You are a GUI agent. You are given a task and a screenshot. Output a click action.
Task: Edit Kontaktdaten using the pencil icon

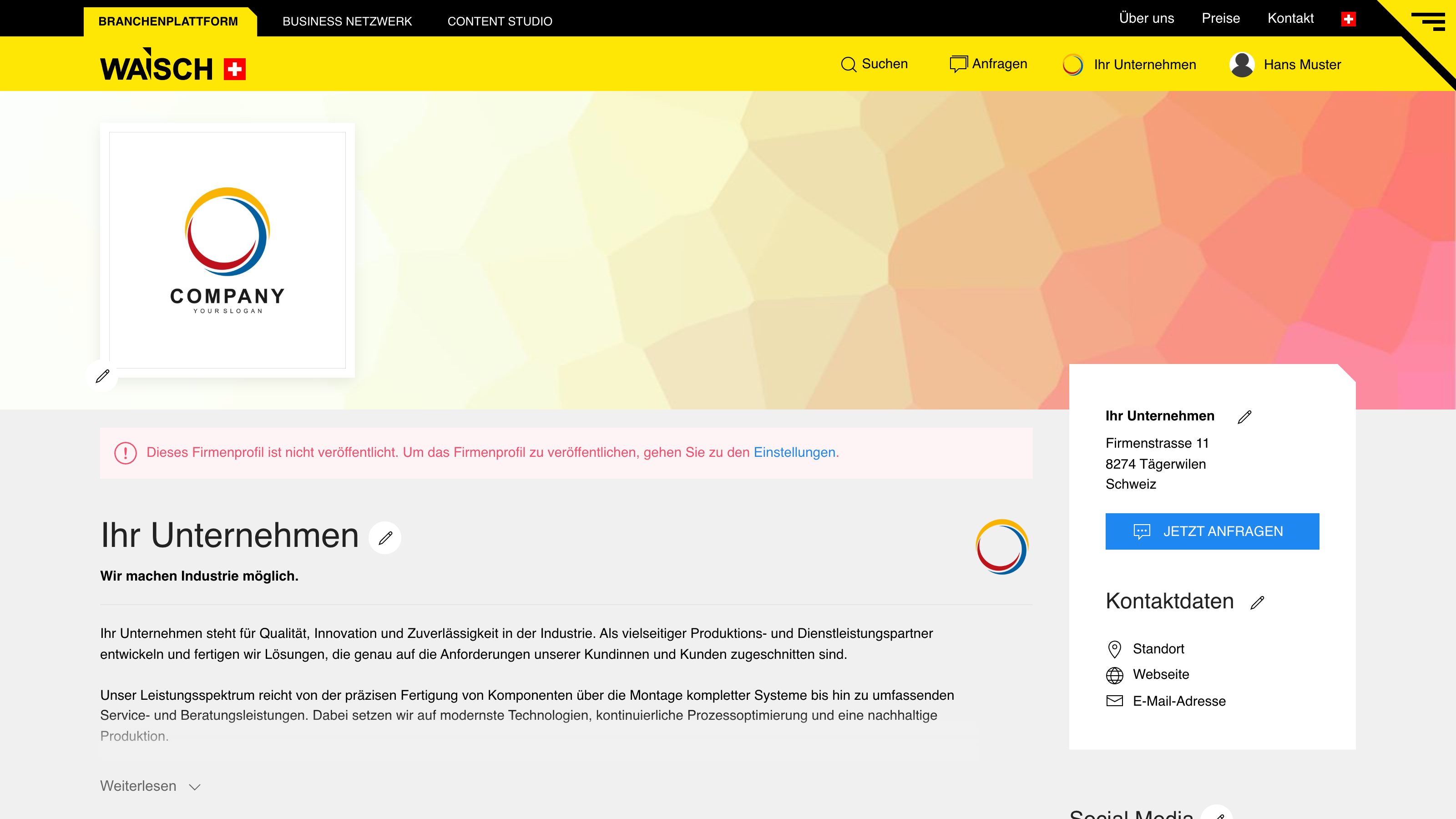1257,602
